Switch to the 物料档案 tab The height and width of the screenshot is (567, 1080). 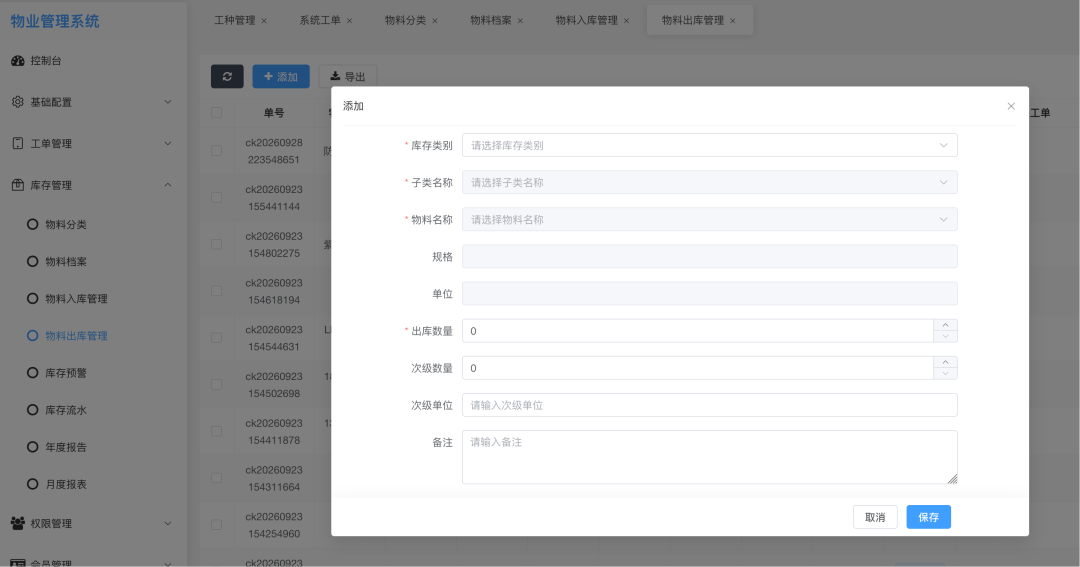click(x=490, y=21)
